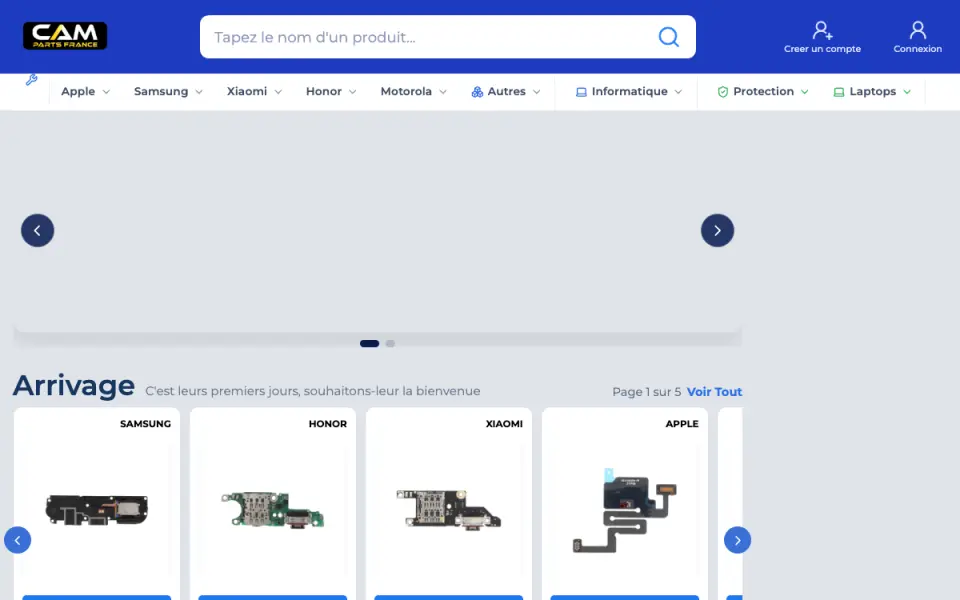Click the Voir Tout link
Screen dimensions: 960x600
pos(714,392)
